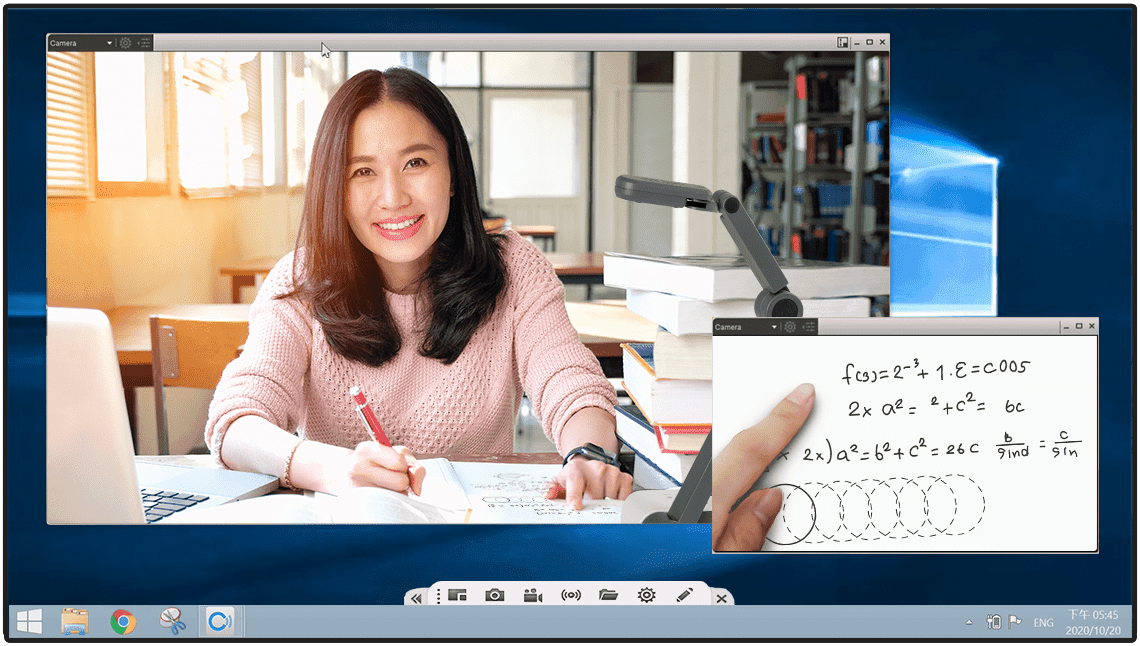Take a snapshot with the camera icon
The width and height of the screenshot is (1140, 646).
tap(494, 596)
